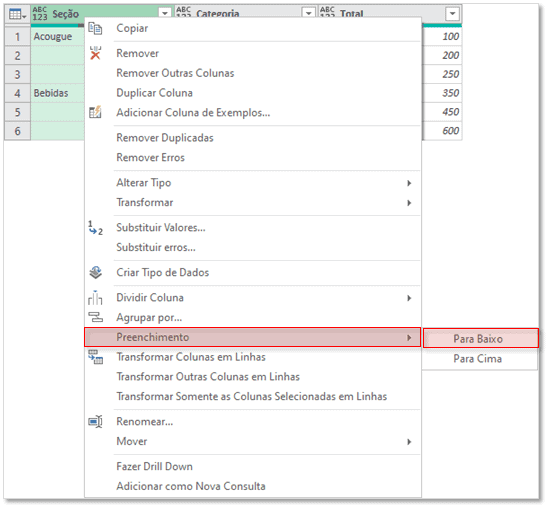Click the Agrupar por icon
Viewport: 548px width, 508px height.
tap(95, 317)
